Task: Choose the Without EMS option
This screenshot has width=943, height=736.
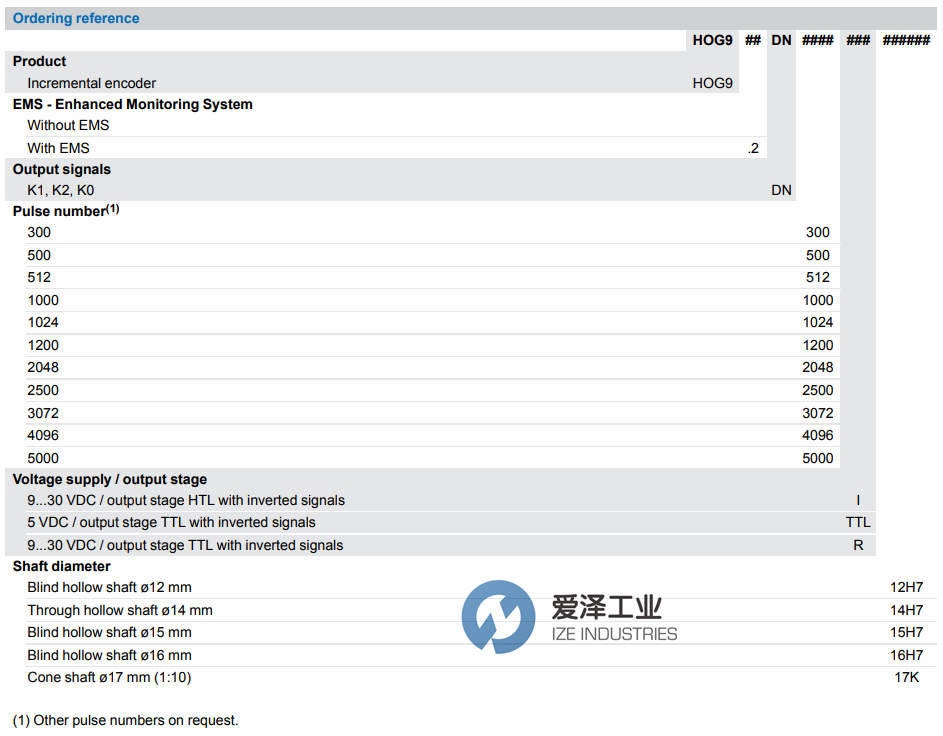Action: pyautogui.click(x=68, y=125)
